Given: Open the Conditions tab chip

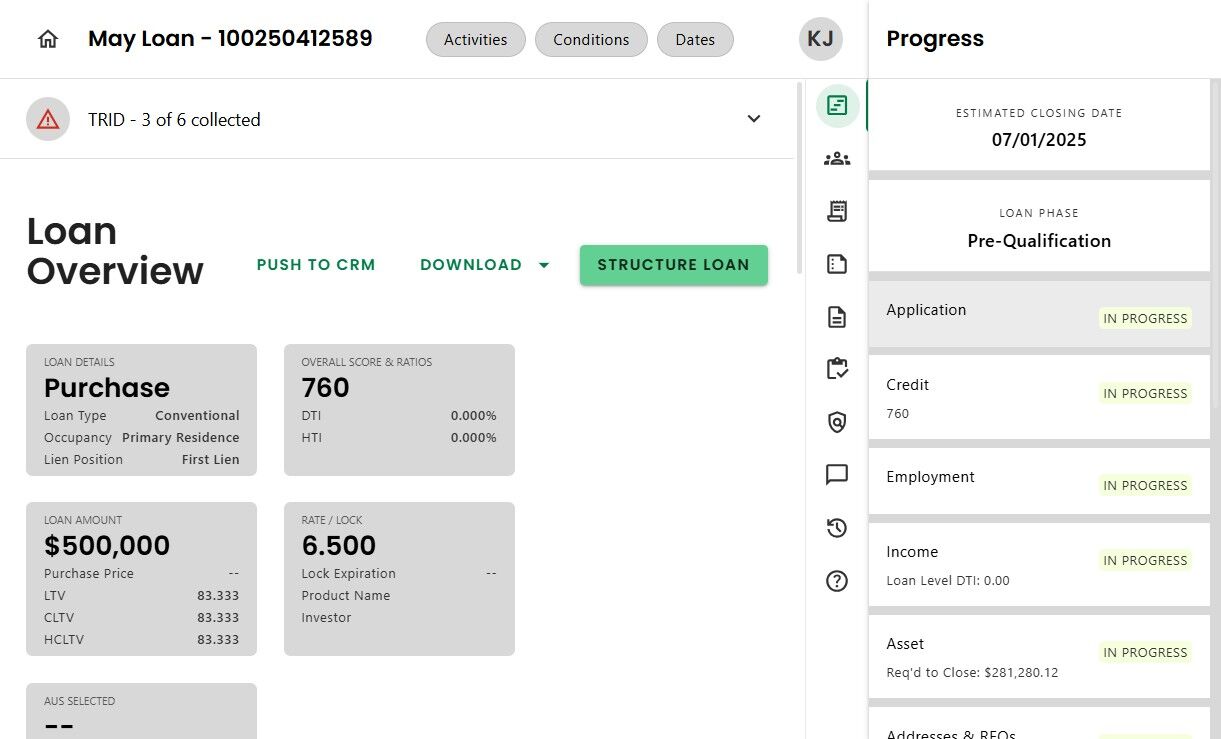Looking at the screenshot, I should (591, 40).
